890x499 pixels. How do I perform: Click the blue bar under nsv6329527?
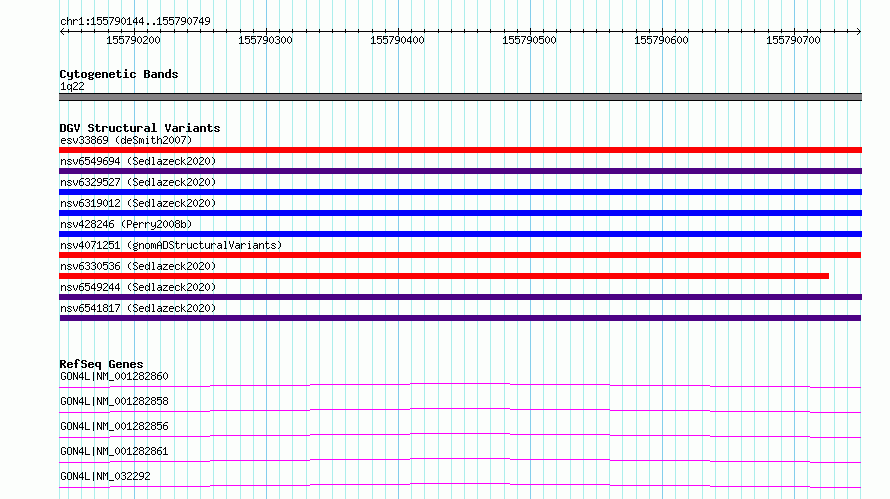click(x=460, y=192)
